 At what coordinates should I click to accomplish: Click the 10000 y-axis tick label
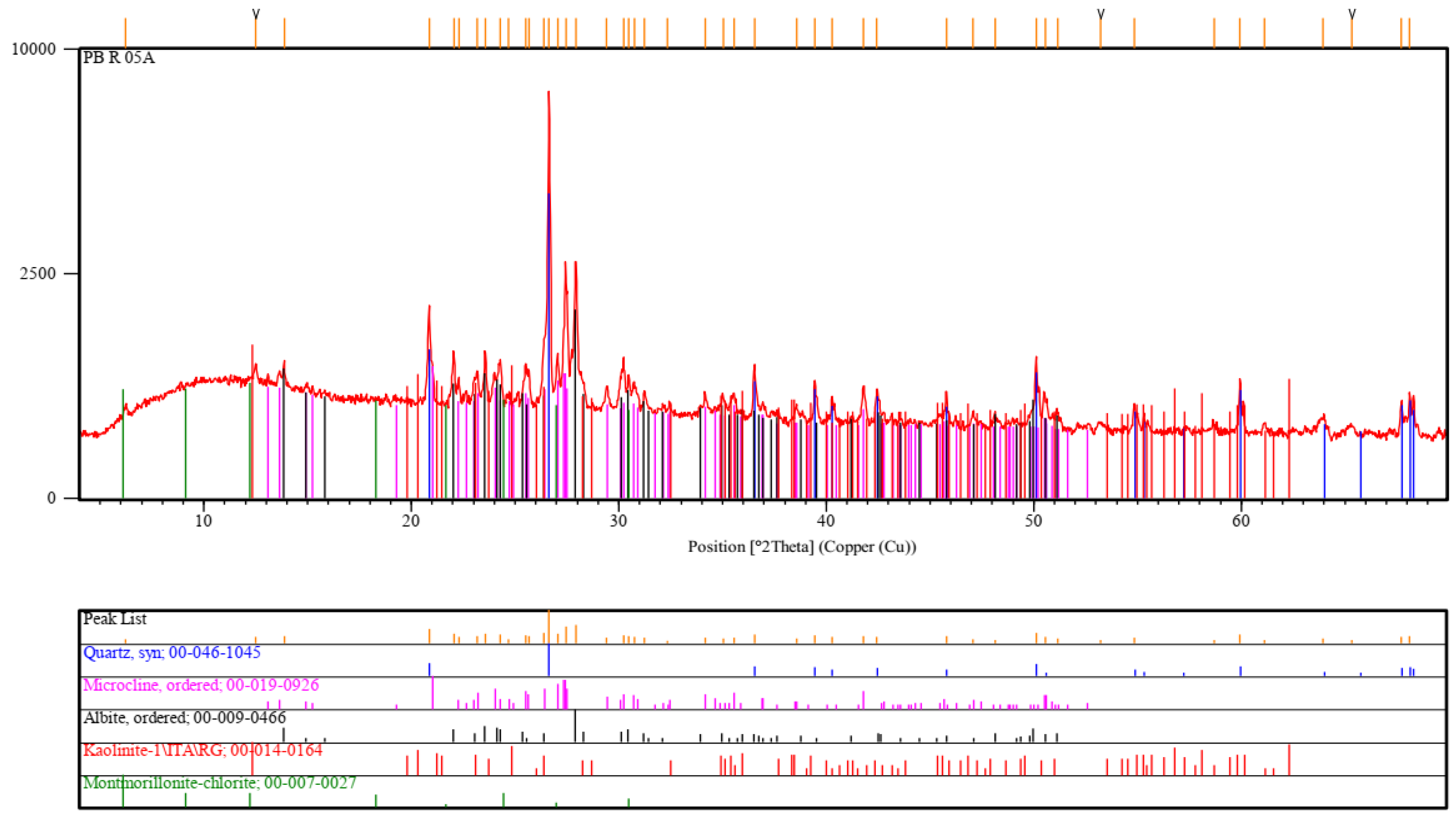pyautogui.click(x=33, y=49)
